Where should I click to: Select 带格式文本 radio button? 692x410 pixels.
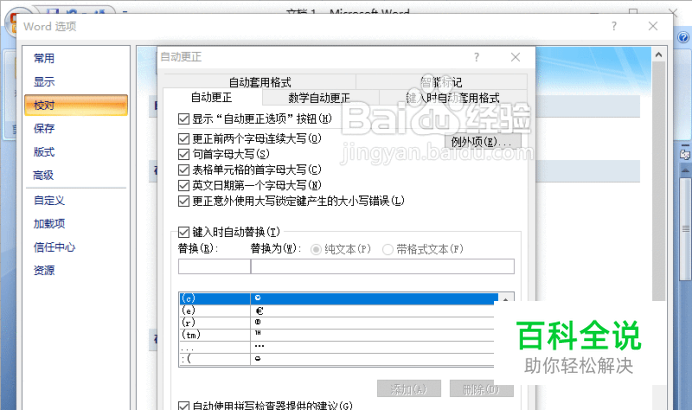coord(387,250)
